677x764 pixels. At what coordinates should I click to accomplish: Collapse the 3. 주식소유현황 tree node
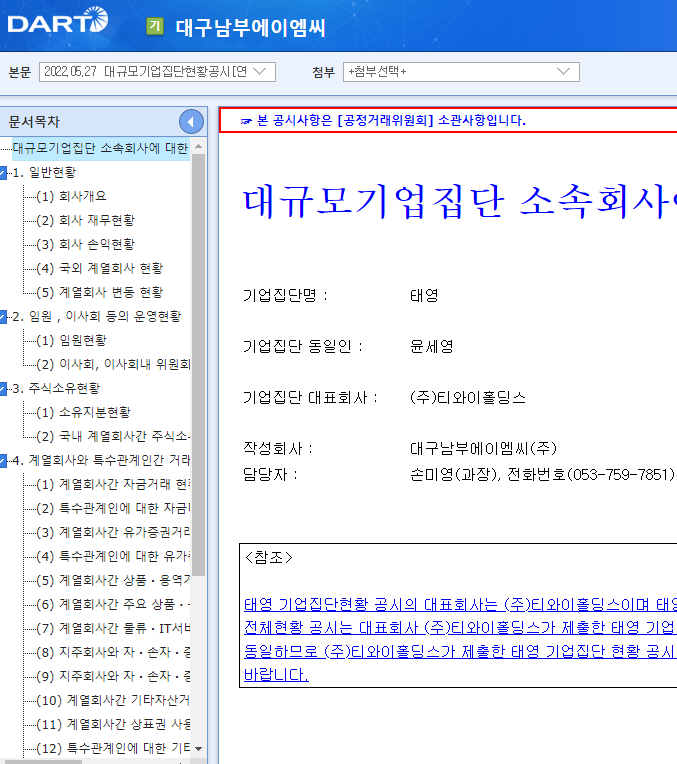[x=3, y=388]
